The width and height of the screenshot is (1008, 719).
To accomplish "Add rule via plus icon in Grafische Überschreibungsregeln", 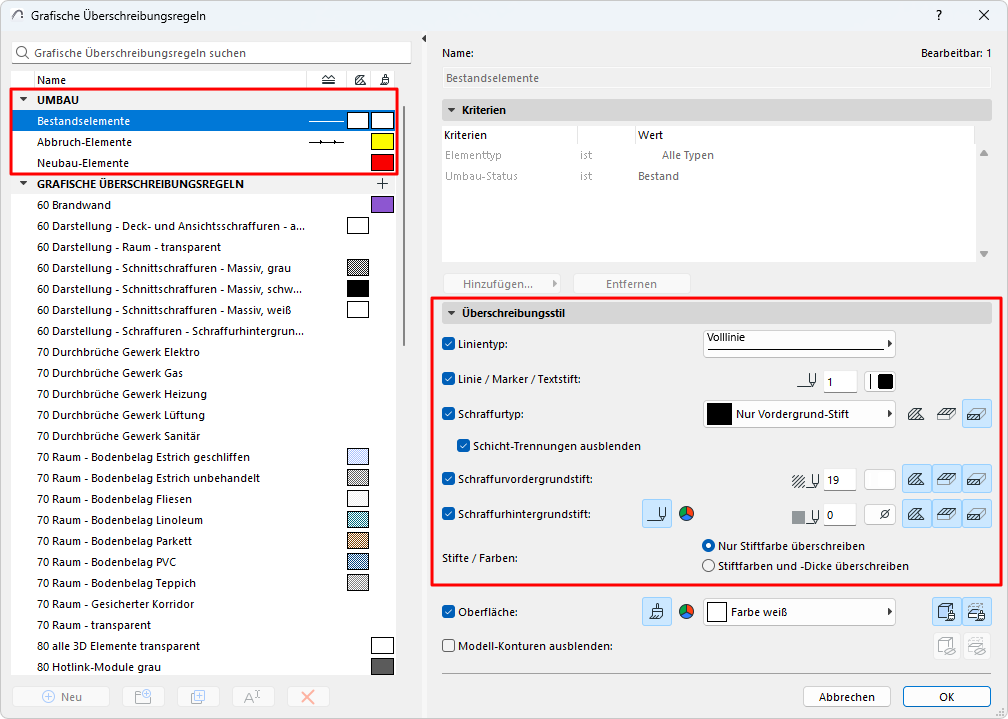I will (382, 184).
